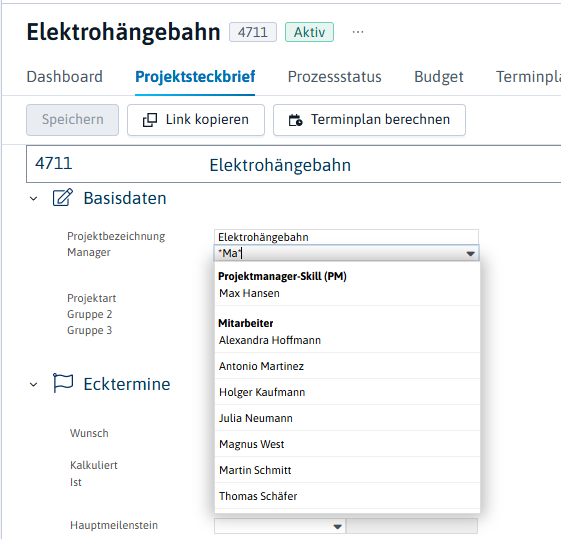Focus the Projektbezeichnung input field
Image resolution: width=561 pixels, height=539 pixels.
pos(346,237)
